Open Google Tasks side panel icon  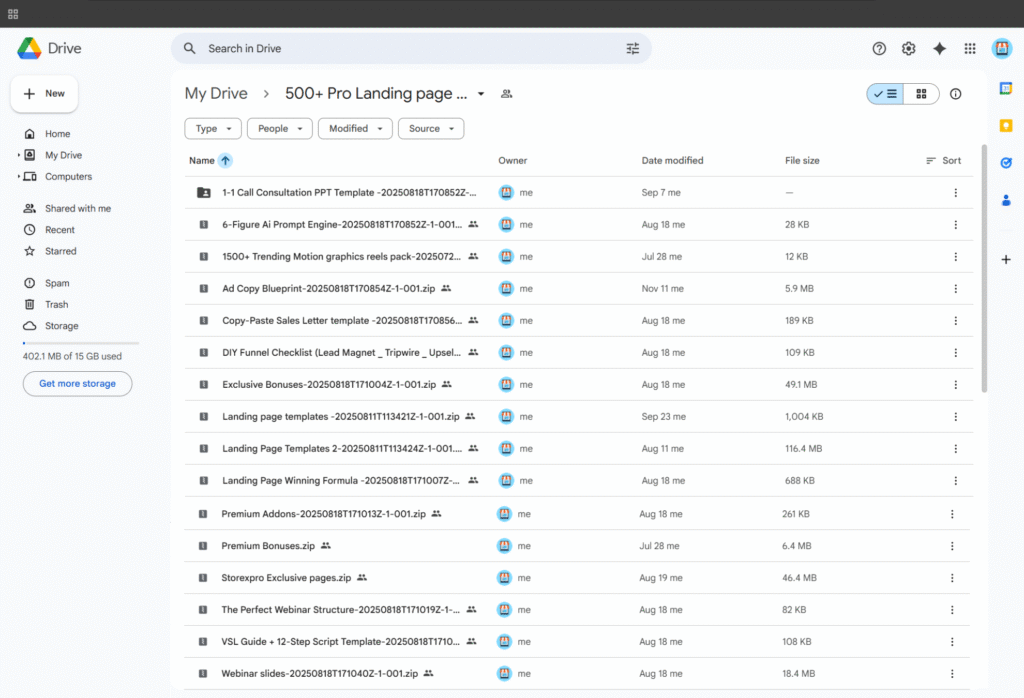pos(1006,162)
